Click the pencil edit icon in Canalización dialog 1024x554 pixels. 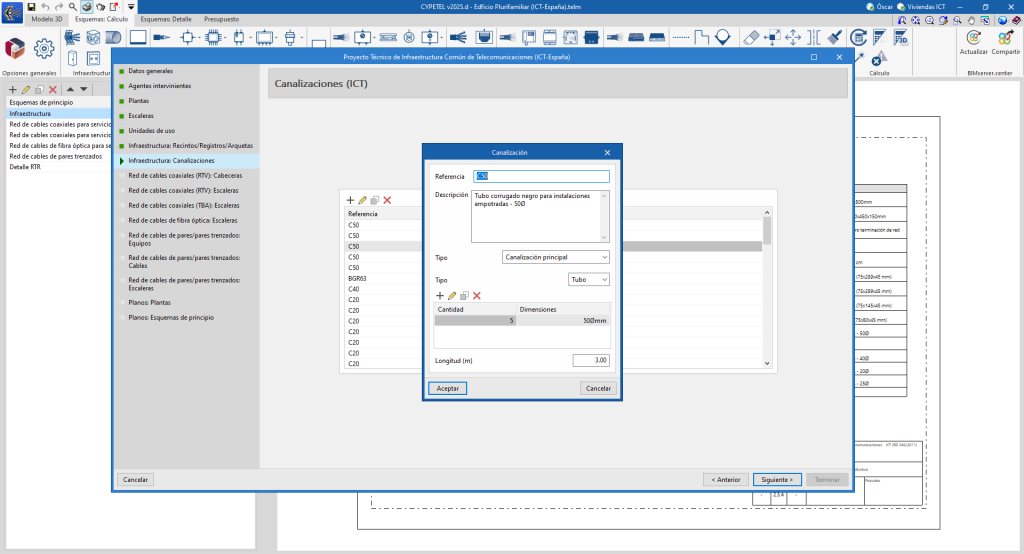pyautogui.click(x=452, y=295)
